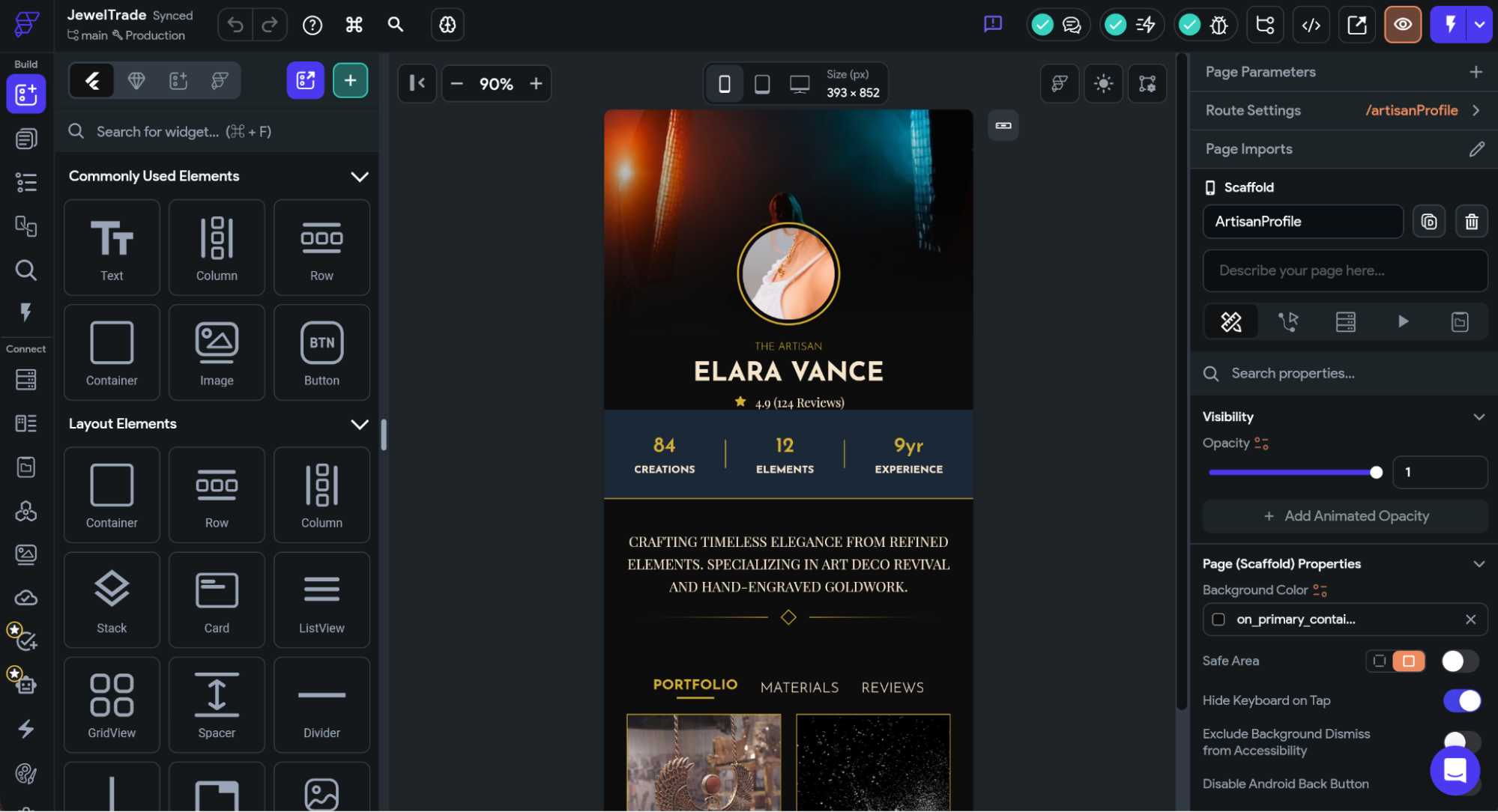Select Text widget in Commonly Used Elements
The image size is (1498, 812).
pyautogui.click(x=112, y=247)
